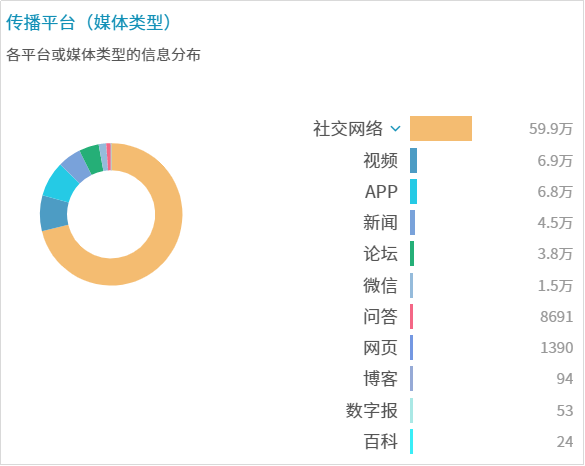This screenshot has width=585, height=466.
Task: Click the cyan APP bar
Action: [413, 191]
